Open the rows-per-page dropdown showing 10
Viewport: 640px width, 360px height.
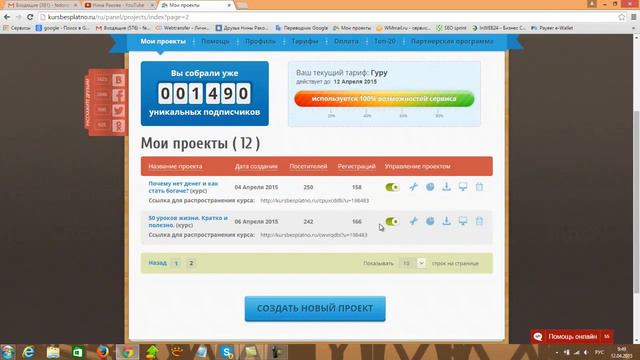pyautogui.click(x=412, y=263)
